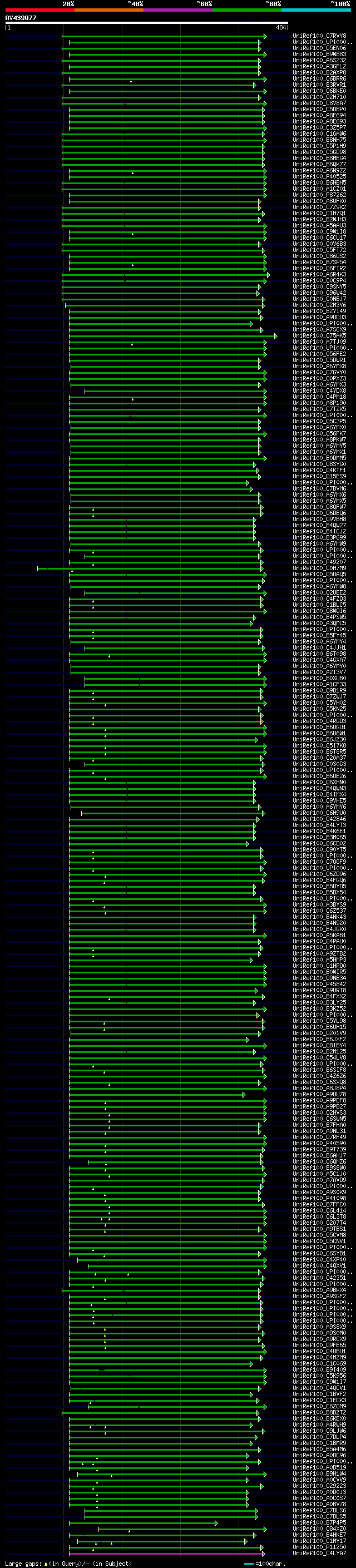Screen dimensions: 356x1568
Task: Select label UniRef100_Q2H710
Action: click(x=319, y=97)
